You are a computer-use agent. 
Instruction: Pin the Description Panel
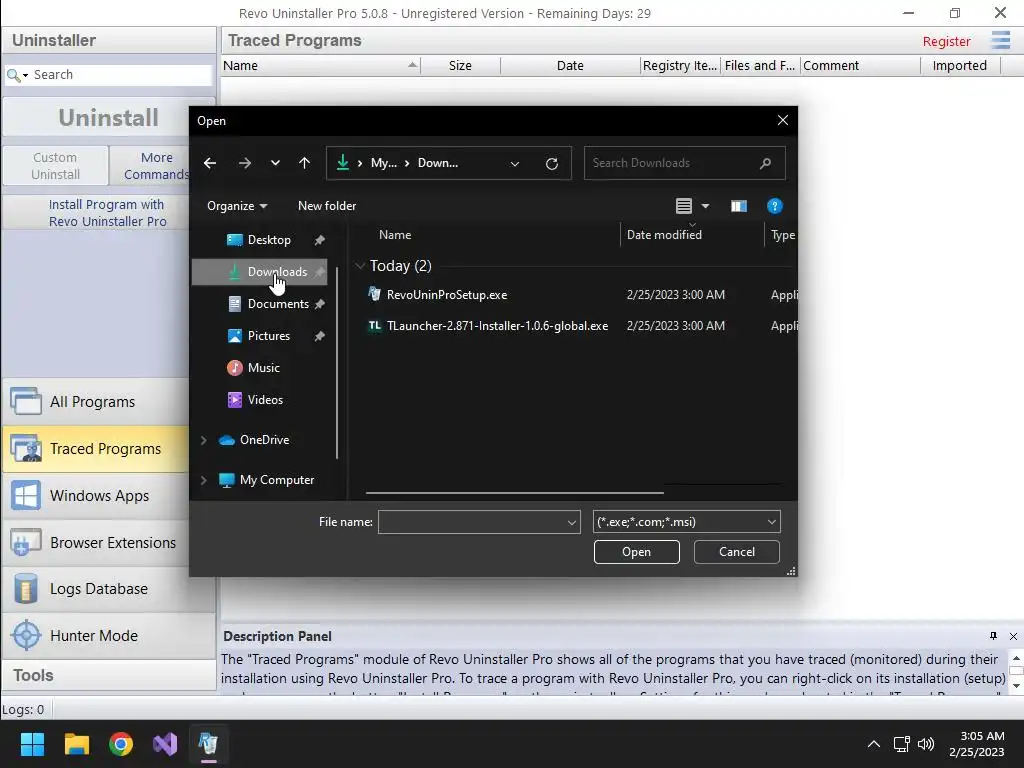(x=993, y=636)
